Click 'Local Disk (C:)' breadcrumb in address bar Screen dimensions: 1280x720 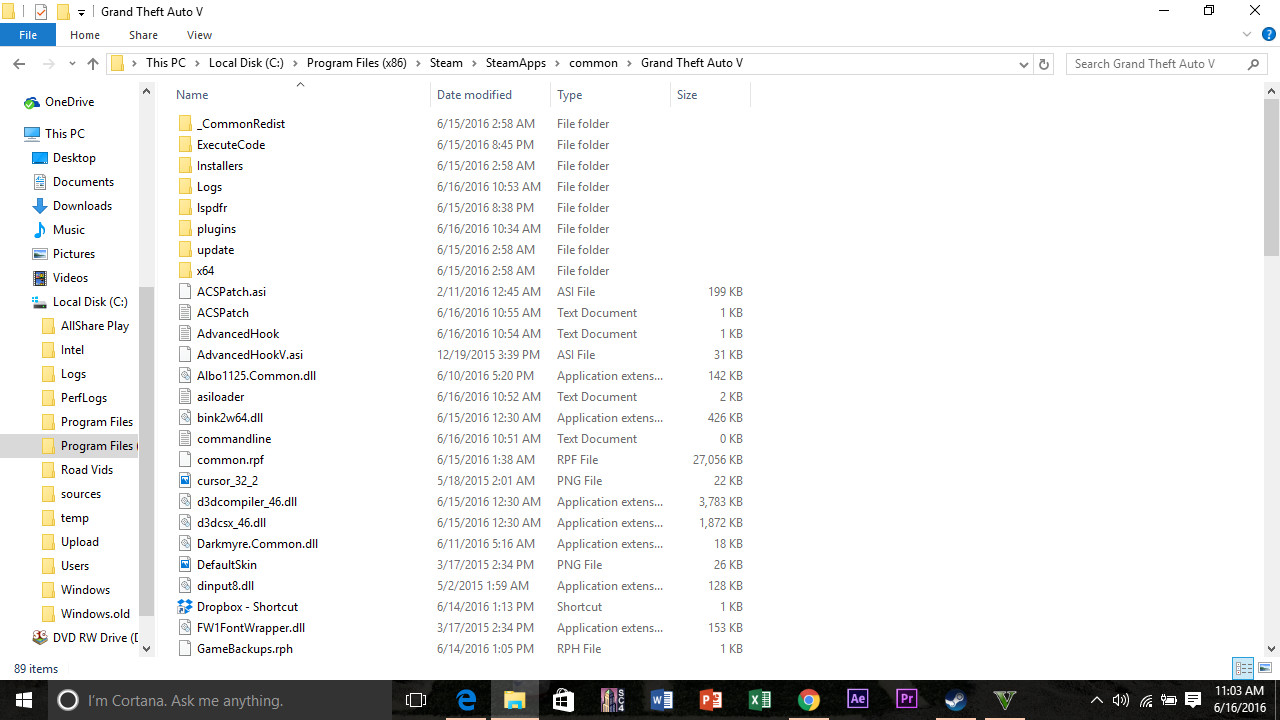[246, 63]
